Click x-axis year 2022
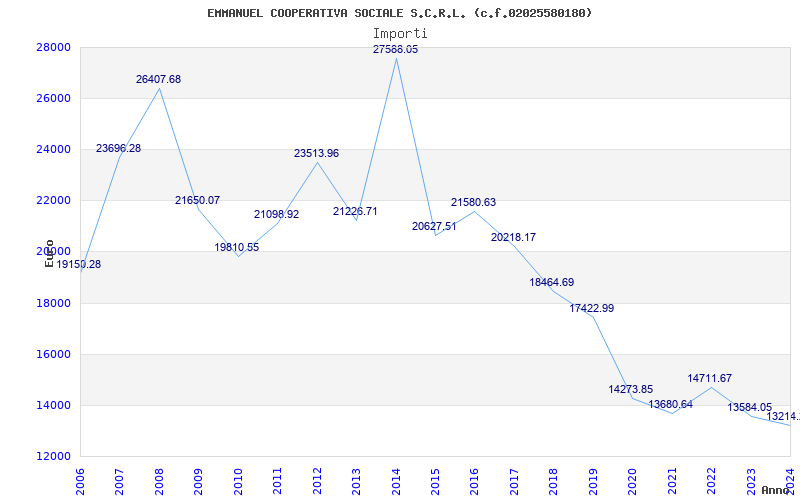 (x=711, y=481)
